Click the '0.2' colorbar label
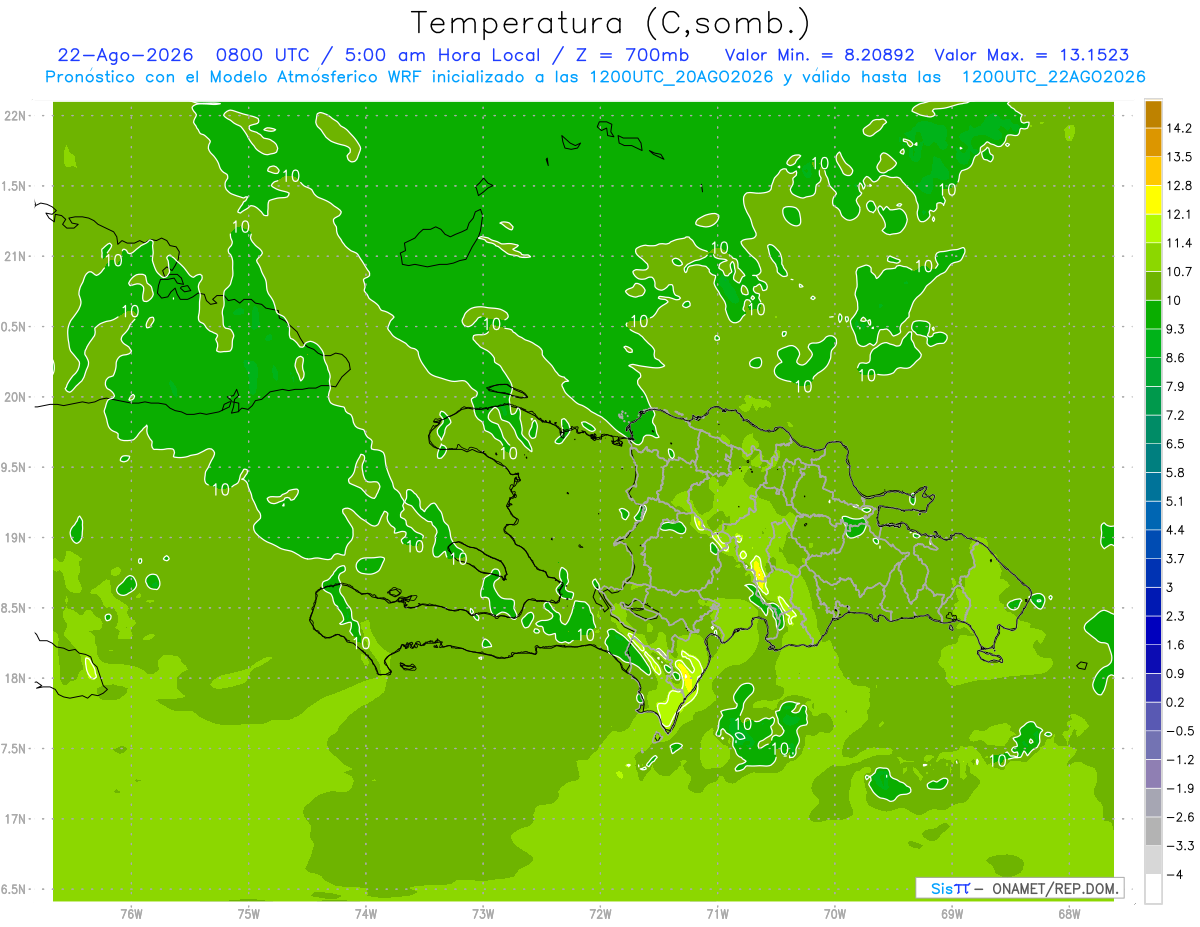This screenshot has width=1200, height=927. [1177, 702]
